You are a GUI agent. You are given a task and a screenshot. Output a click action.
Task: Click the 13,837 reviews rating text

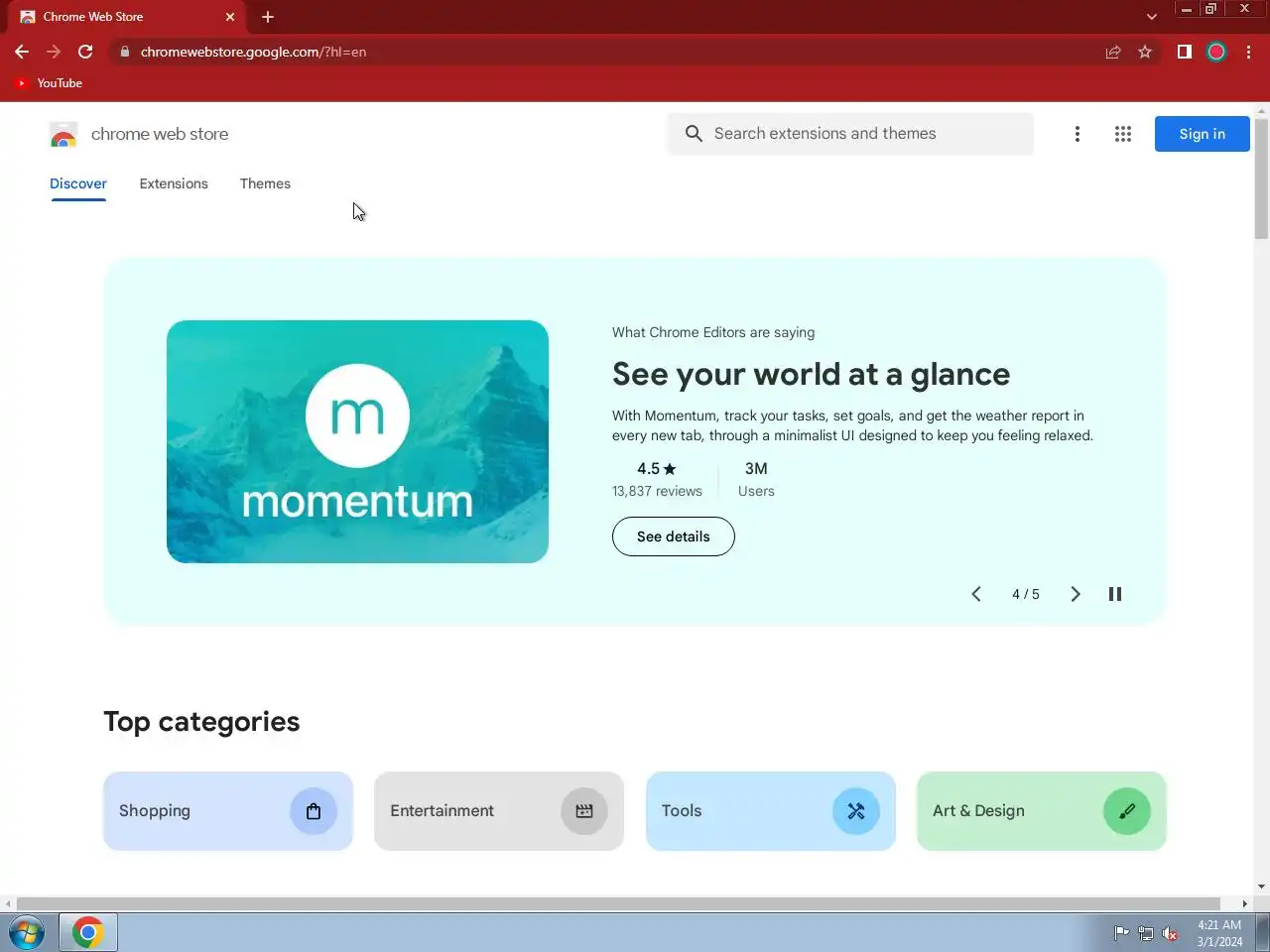(x=657, y=491)
